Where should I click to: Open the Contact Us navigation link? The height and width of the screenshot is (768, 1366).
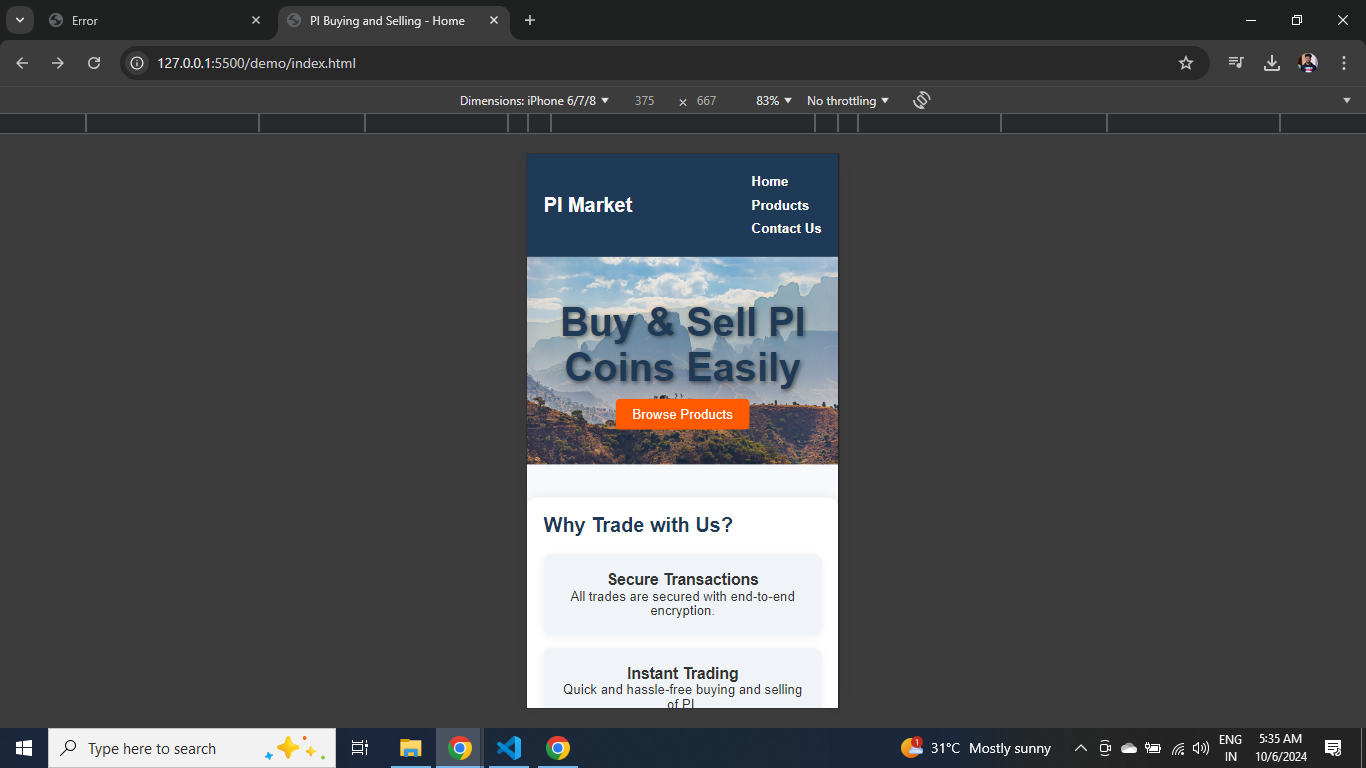click(786, 228)
